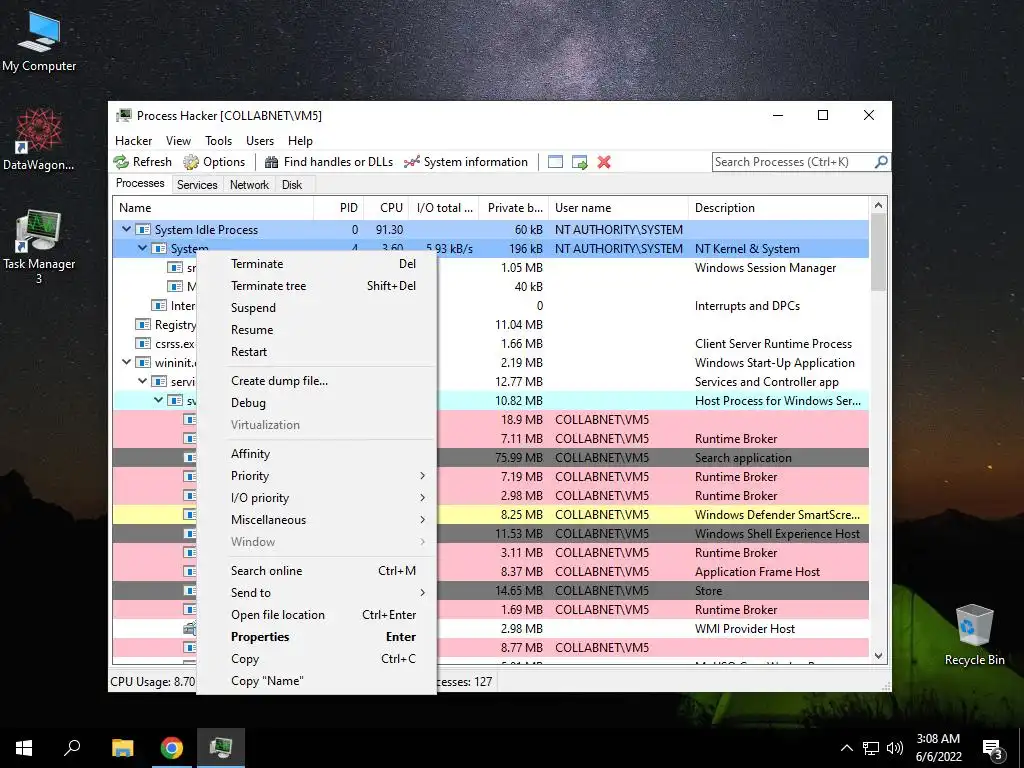Click the volume speaker tray icon

point(895,748)
